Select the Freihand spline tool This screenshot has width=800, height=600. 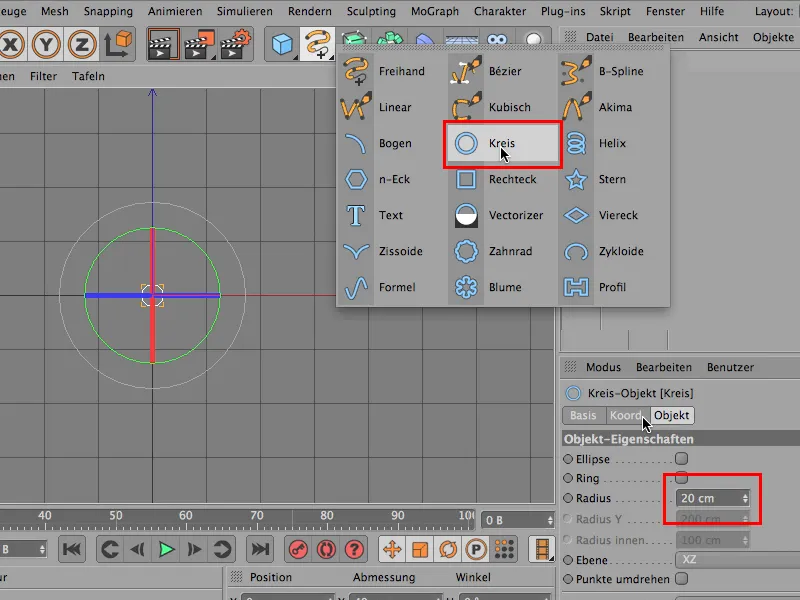[x=390, y=71]
